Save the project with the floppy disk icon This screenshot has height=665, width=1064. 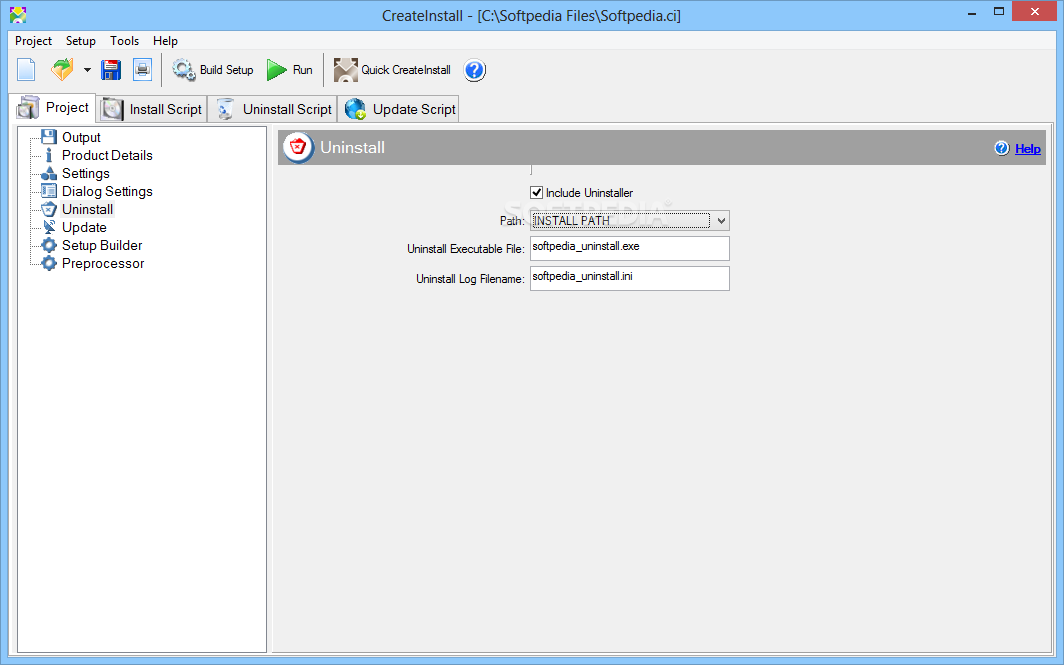(111, 70)
